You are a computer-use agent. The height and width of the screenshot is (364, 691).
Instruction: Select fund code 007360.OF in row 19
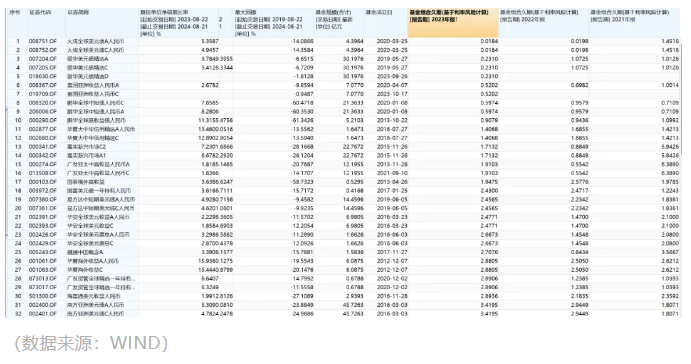(x=43, y=200)
